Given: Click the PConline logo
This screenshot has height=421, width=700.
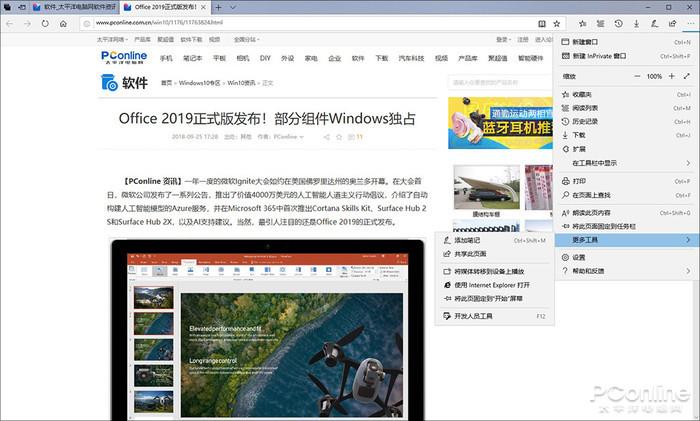Looking at the screenshot, I should coord(124,57).
